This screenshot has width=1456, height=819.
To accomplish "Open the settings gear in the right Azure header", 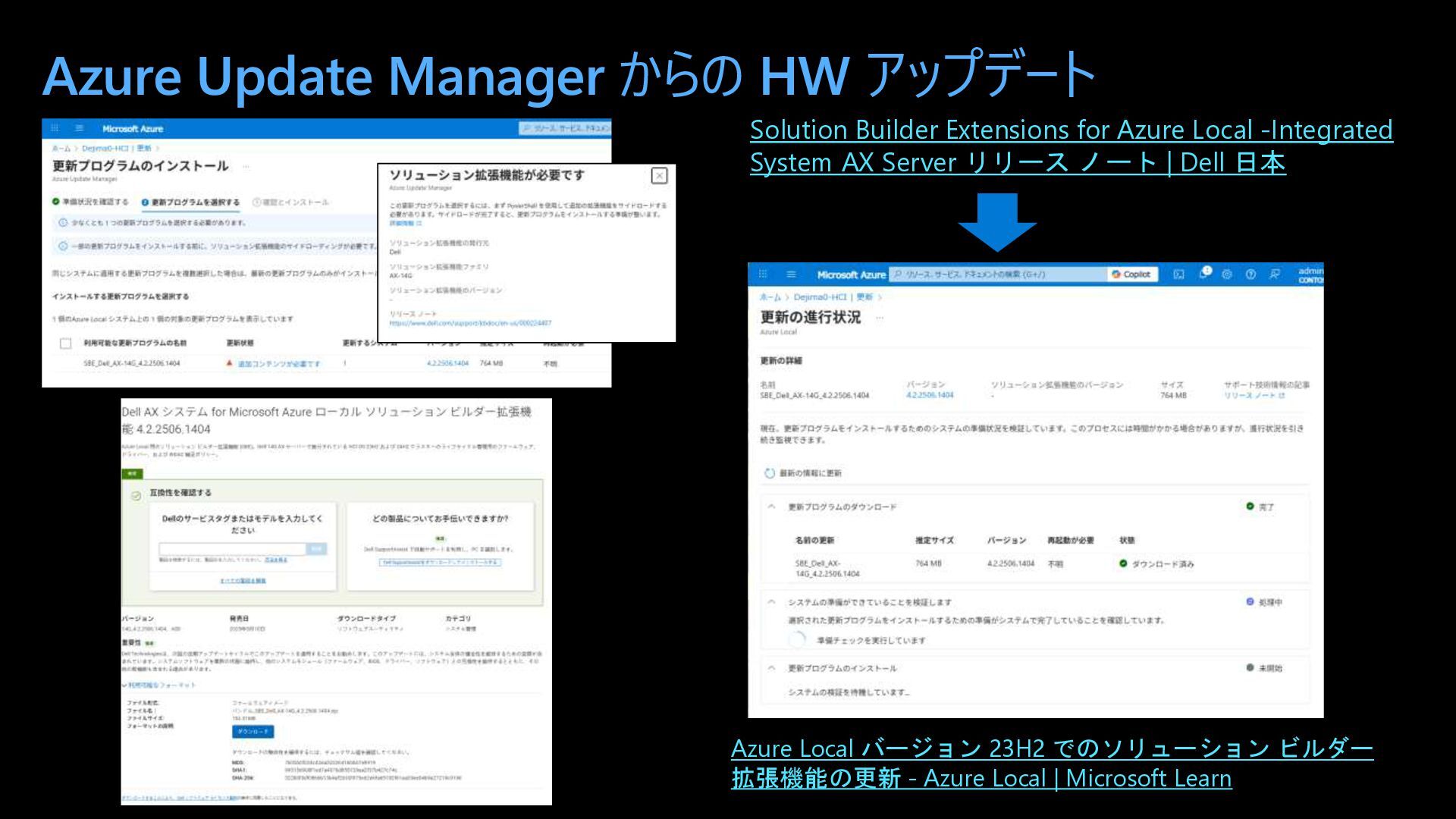I will [1227, 275].
